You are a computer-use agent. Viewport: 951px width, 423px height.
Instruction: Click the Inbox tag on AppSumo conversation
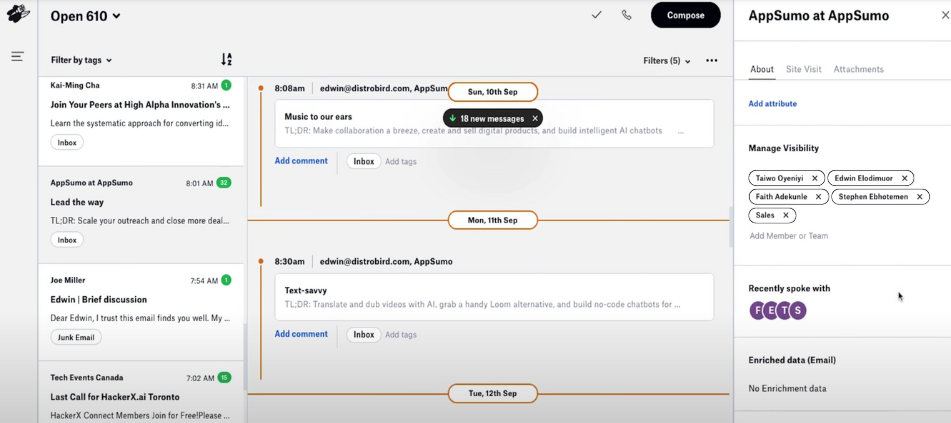coord(67,240)
